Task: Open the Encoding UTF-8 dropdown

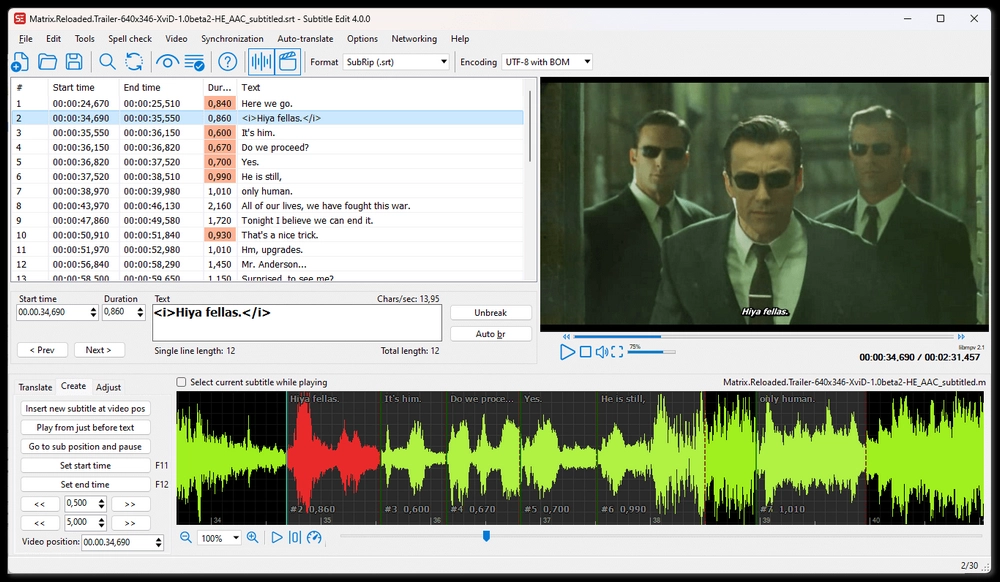Action: [x=547, y=62]
